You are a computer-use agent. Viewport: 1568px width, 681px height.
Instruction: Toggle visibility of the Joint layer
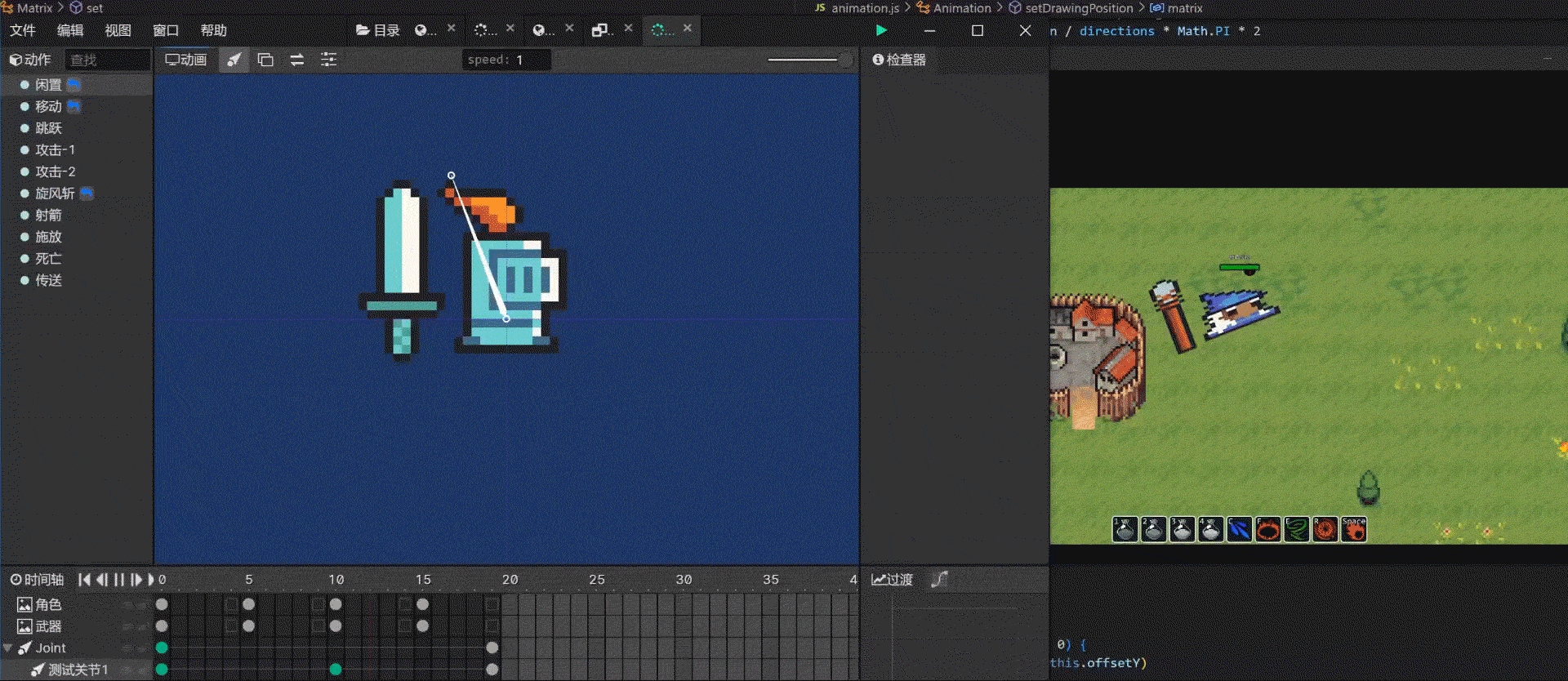[x=127, y=648]
